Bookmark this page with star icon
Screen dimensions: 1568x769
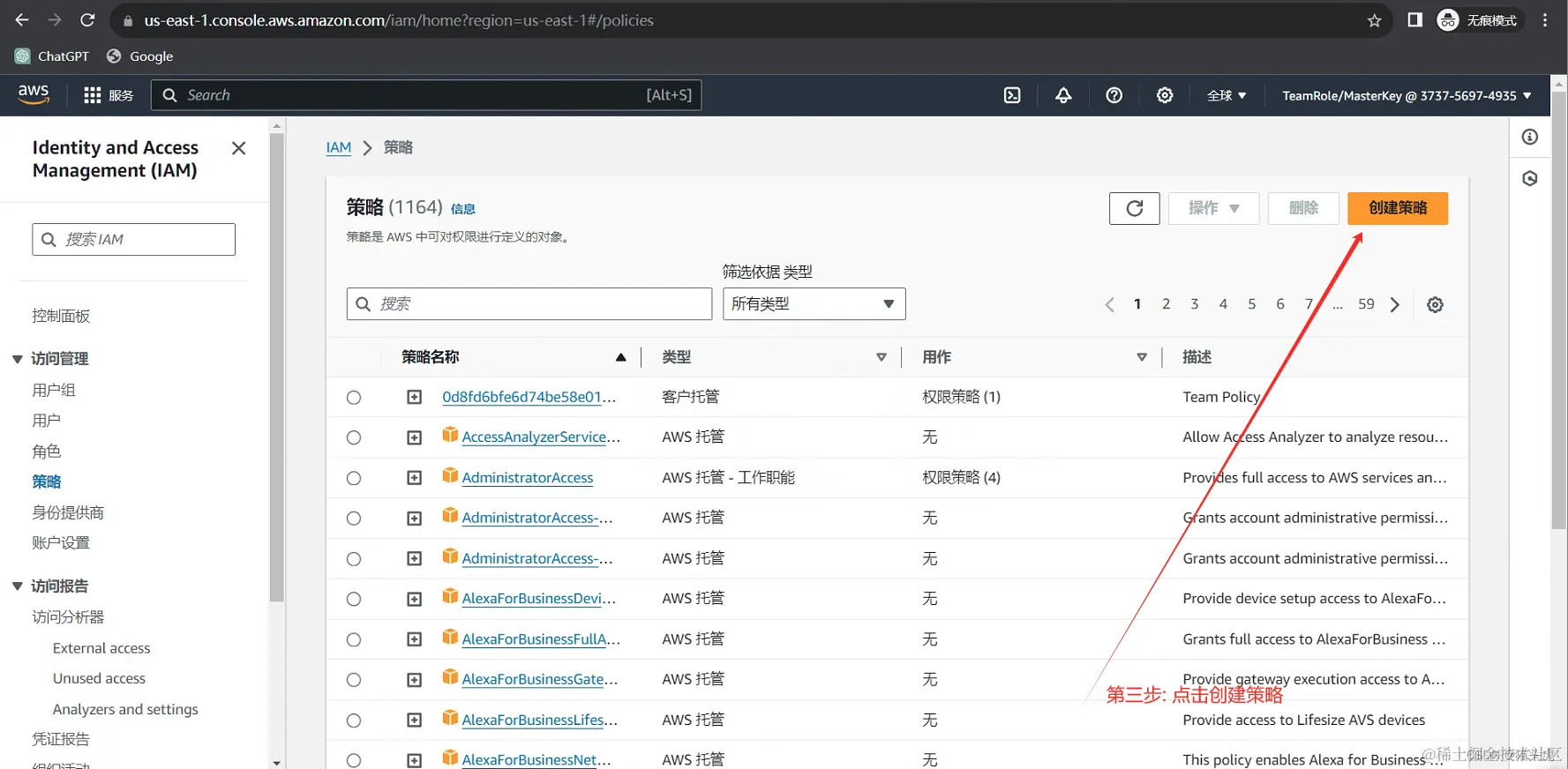click(1374, 20)
